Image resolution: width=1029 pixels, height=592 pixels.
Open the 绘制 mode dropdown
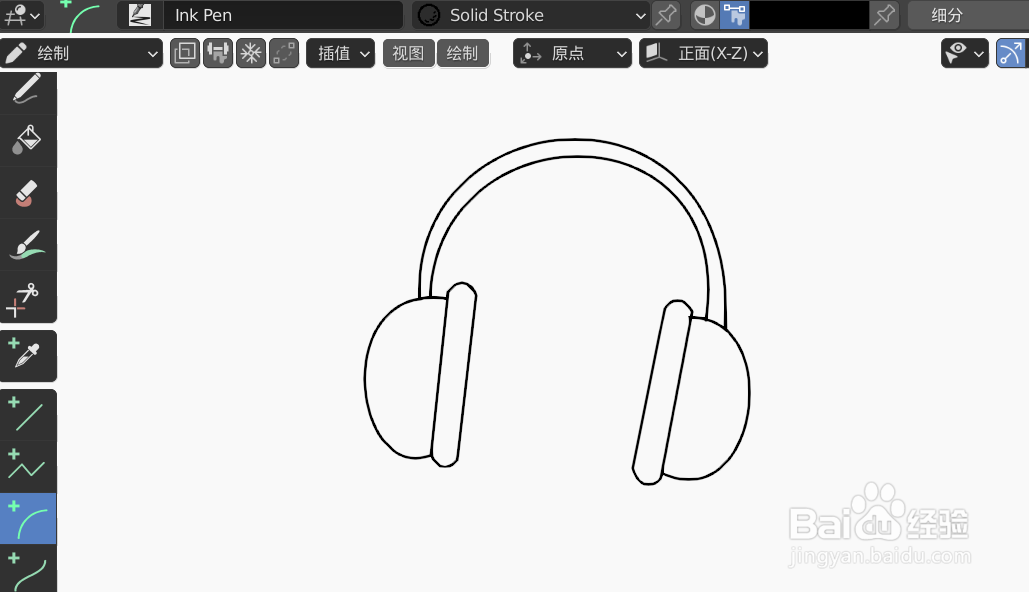[80, 53]
